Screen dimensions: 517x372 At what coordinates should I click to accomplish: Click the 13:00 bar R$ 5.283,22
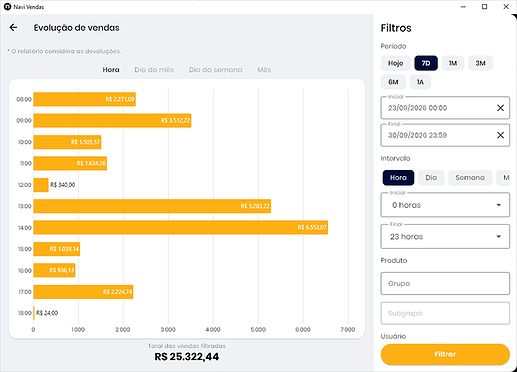pos(152,206)
